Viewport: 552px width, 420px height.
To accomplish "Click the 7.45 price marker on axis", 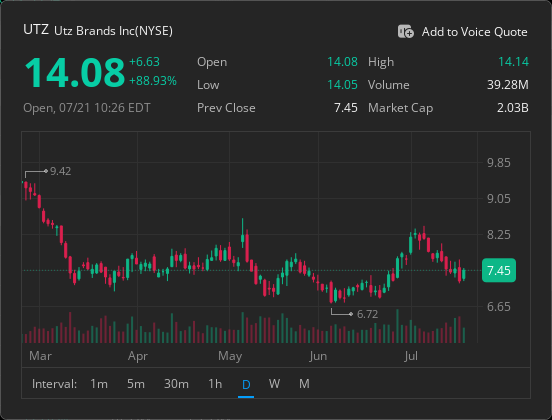I will pos(499,270).
